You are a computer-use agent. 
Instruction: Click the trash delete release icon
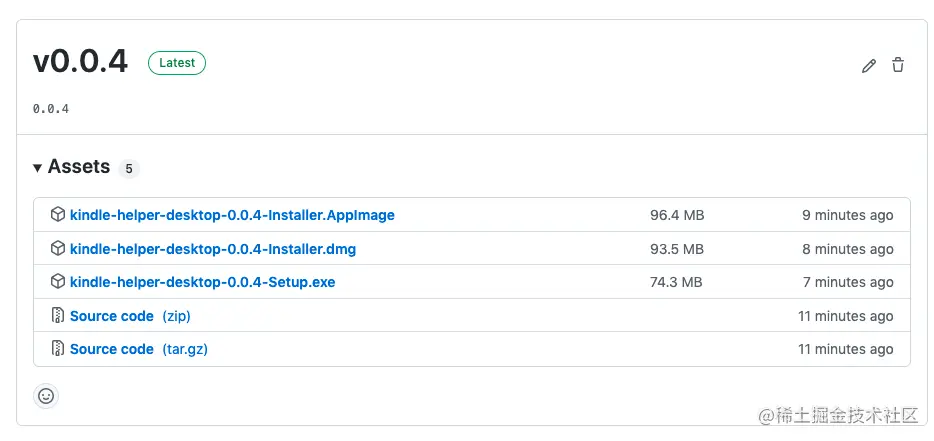898,65
